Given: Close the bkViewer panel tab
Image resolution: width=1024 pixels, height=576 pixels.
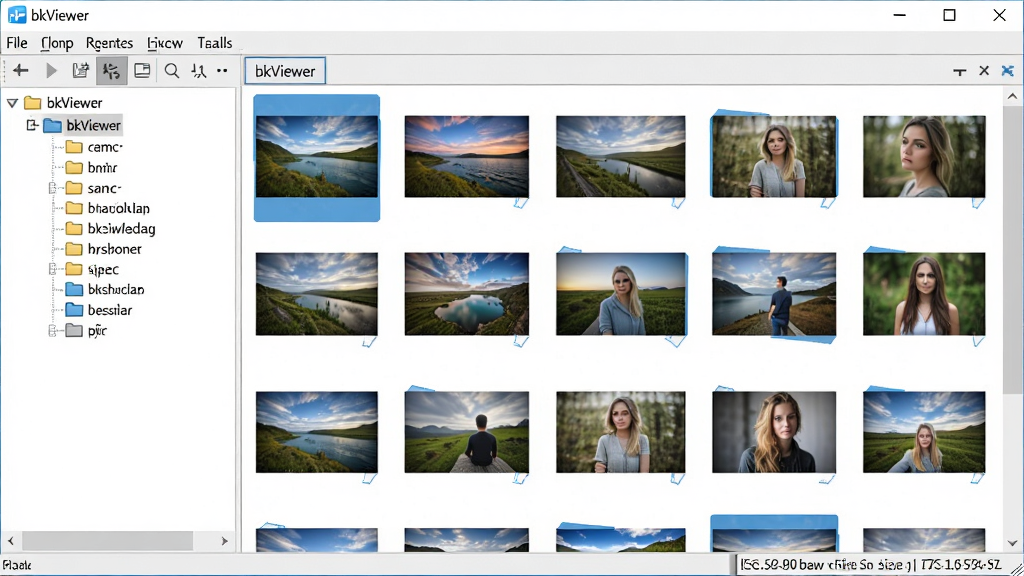Looking at the screenshot, I should click(x=984, y=71).
